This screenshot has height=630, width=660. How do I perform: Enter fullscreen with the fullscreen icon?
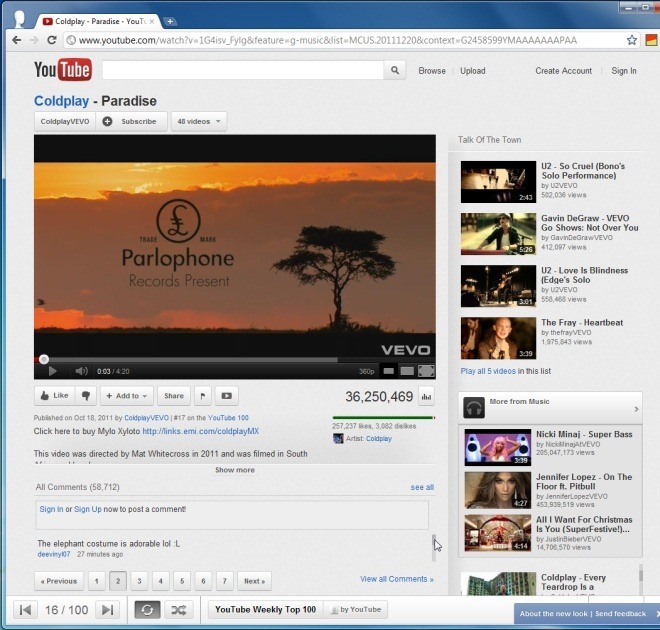pos(426,371)
